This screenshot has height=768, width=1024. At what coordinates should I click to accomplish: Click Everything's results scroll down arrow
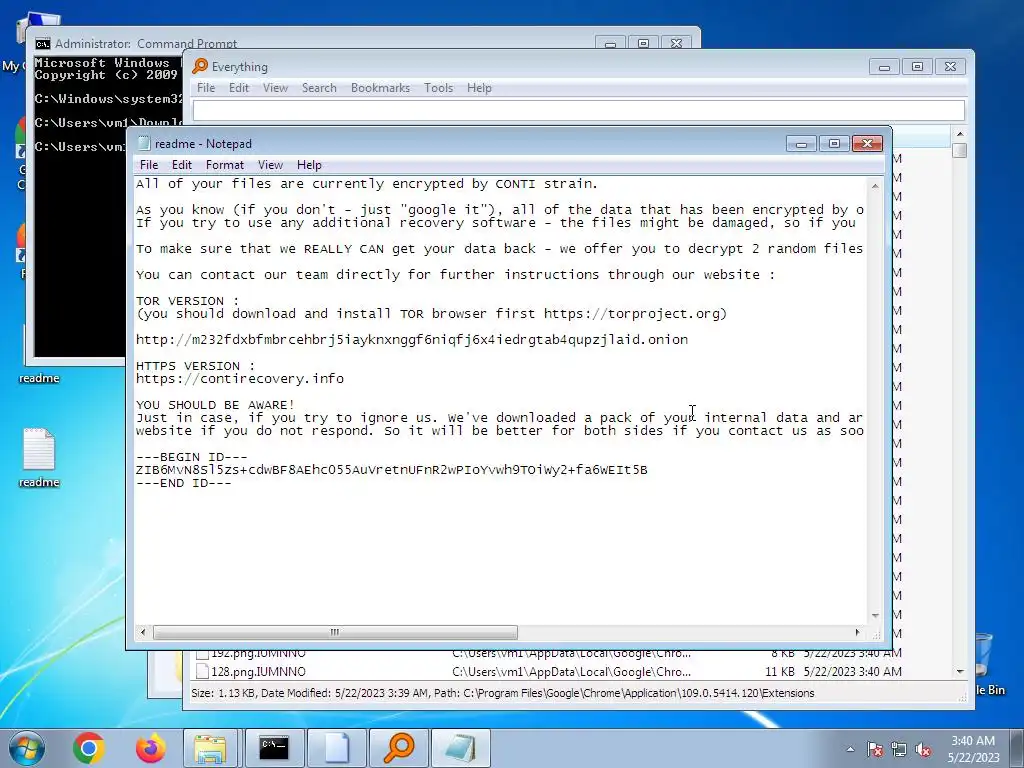click(x=959, y=671)
